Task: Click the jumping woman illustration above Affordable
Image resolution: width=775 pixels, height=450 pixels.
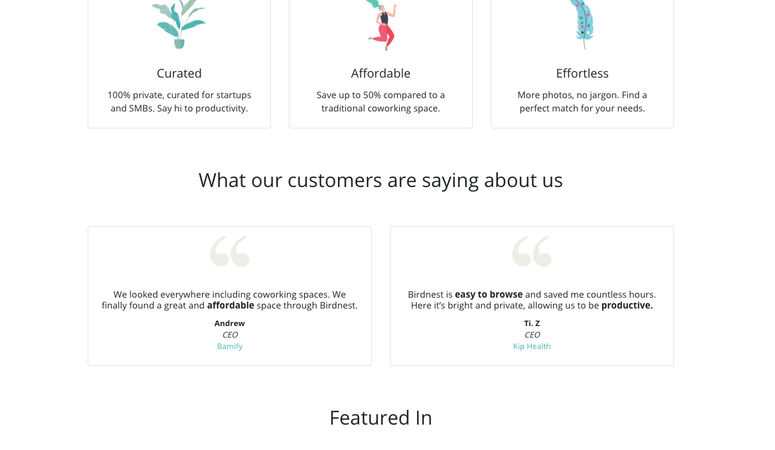Action: 381,25
